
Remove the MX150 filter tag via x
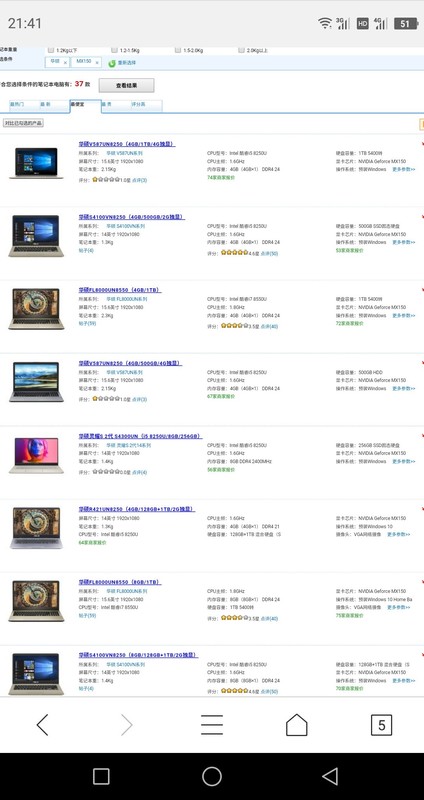[97, 63]
